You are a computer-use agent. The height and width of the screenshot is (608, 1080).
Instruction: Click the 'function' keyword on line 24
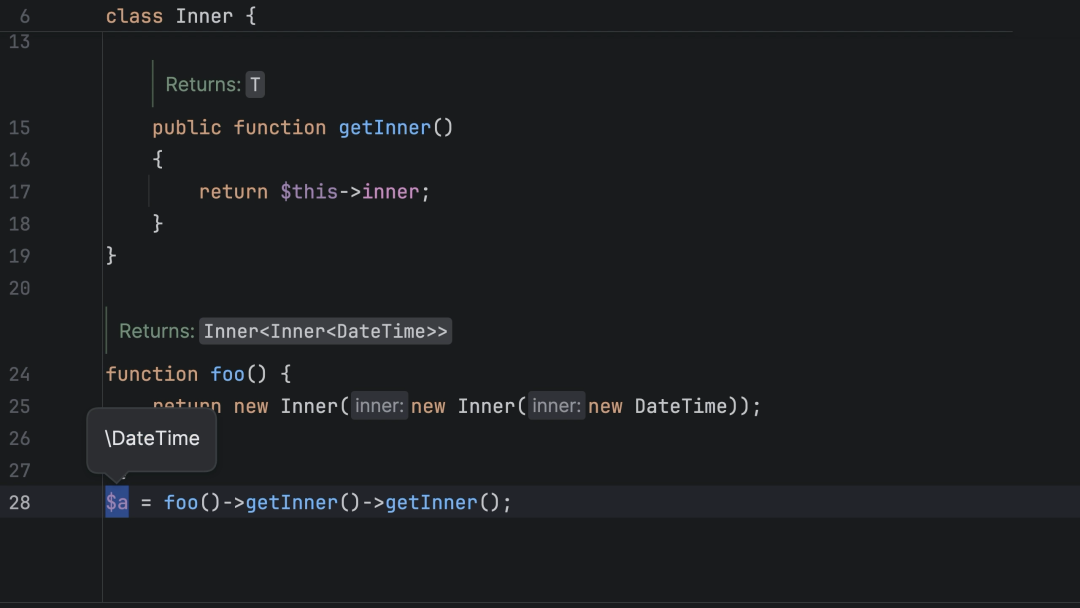[x=152, y=375]
